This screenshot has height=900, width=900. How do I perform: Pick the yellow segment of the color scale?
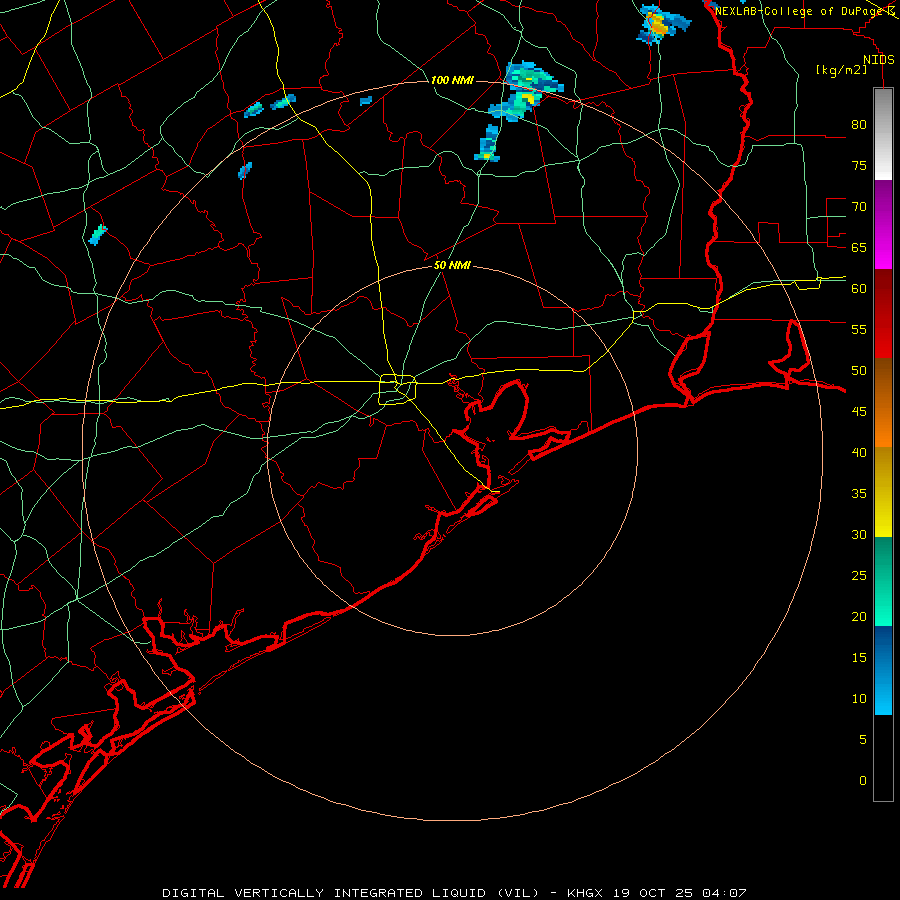point(883,492)
